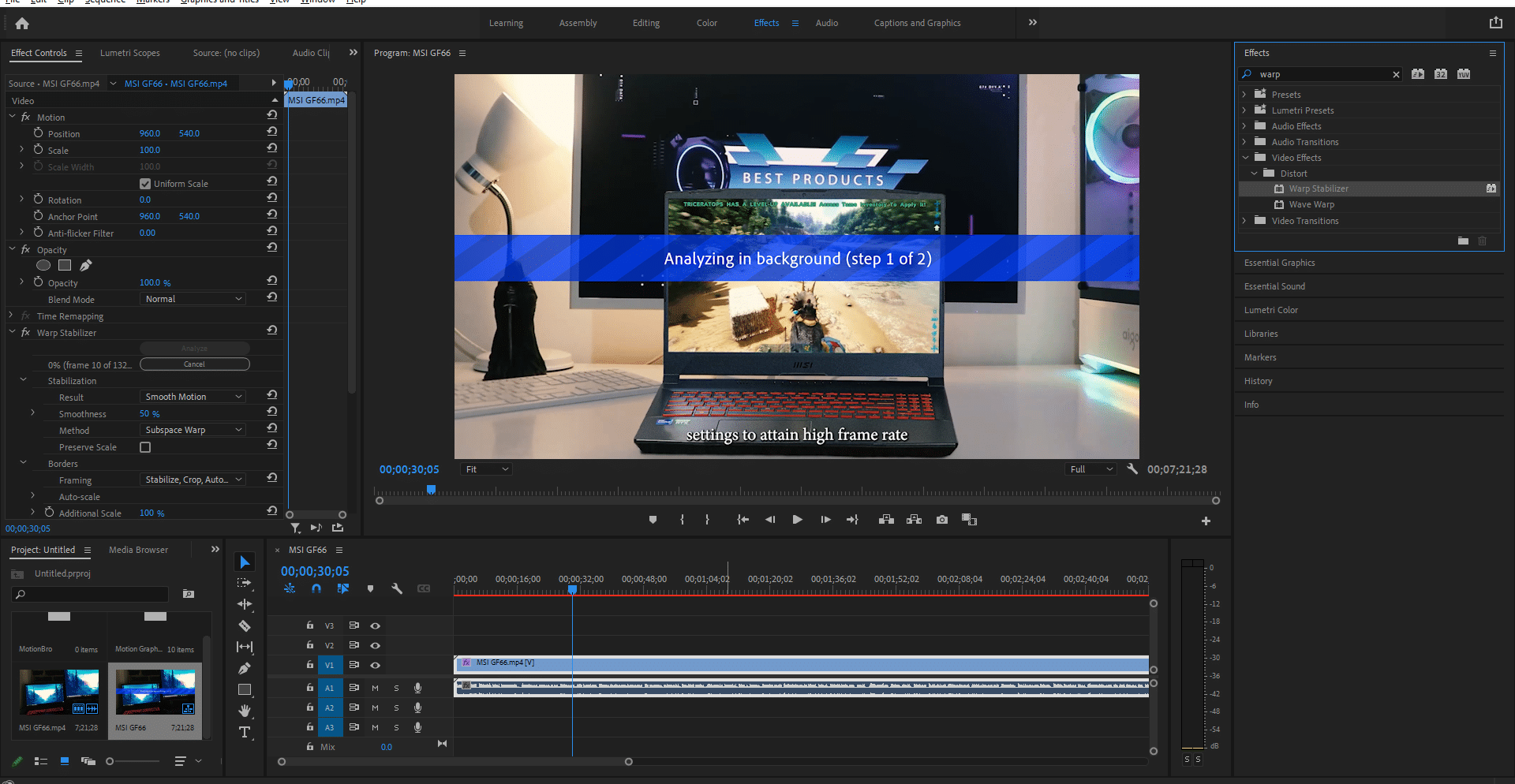The width and height of the screenshot is (1515, 784).
Task: Select the Selection tool arrow
Action: pos(245,562)
